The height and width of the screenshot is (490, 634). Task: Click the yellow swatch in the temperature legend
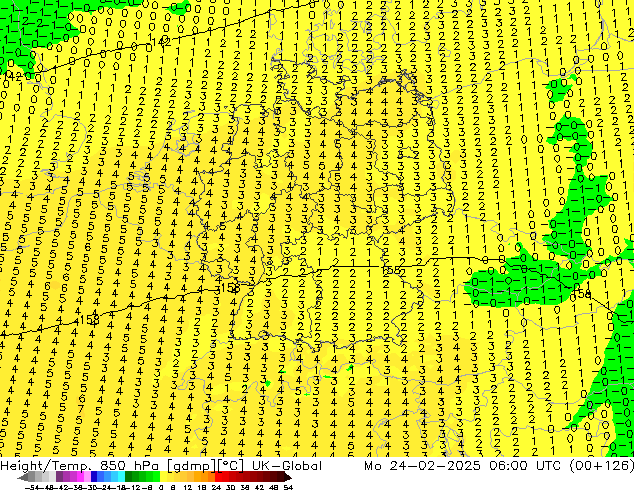pyautogui.click(x=163, y=477)
